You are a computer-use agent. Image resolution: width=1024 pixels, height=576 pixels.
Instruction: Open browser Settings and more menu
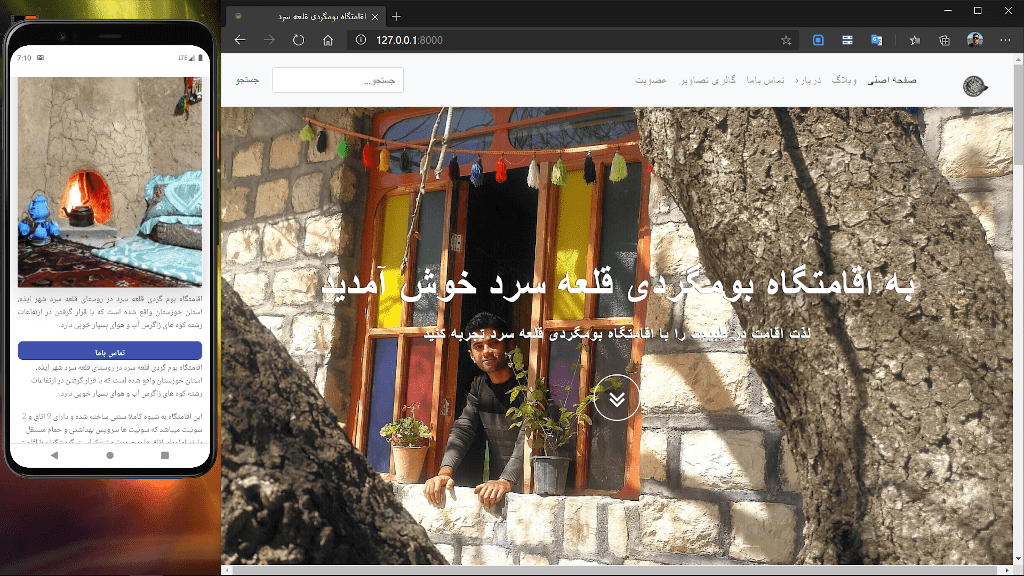[1005, 40]
